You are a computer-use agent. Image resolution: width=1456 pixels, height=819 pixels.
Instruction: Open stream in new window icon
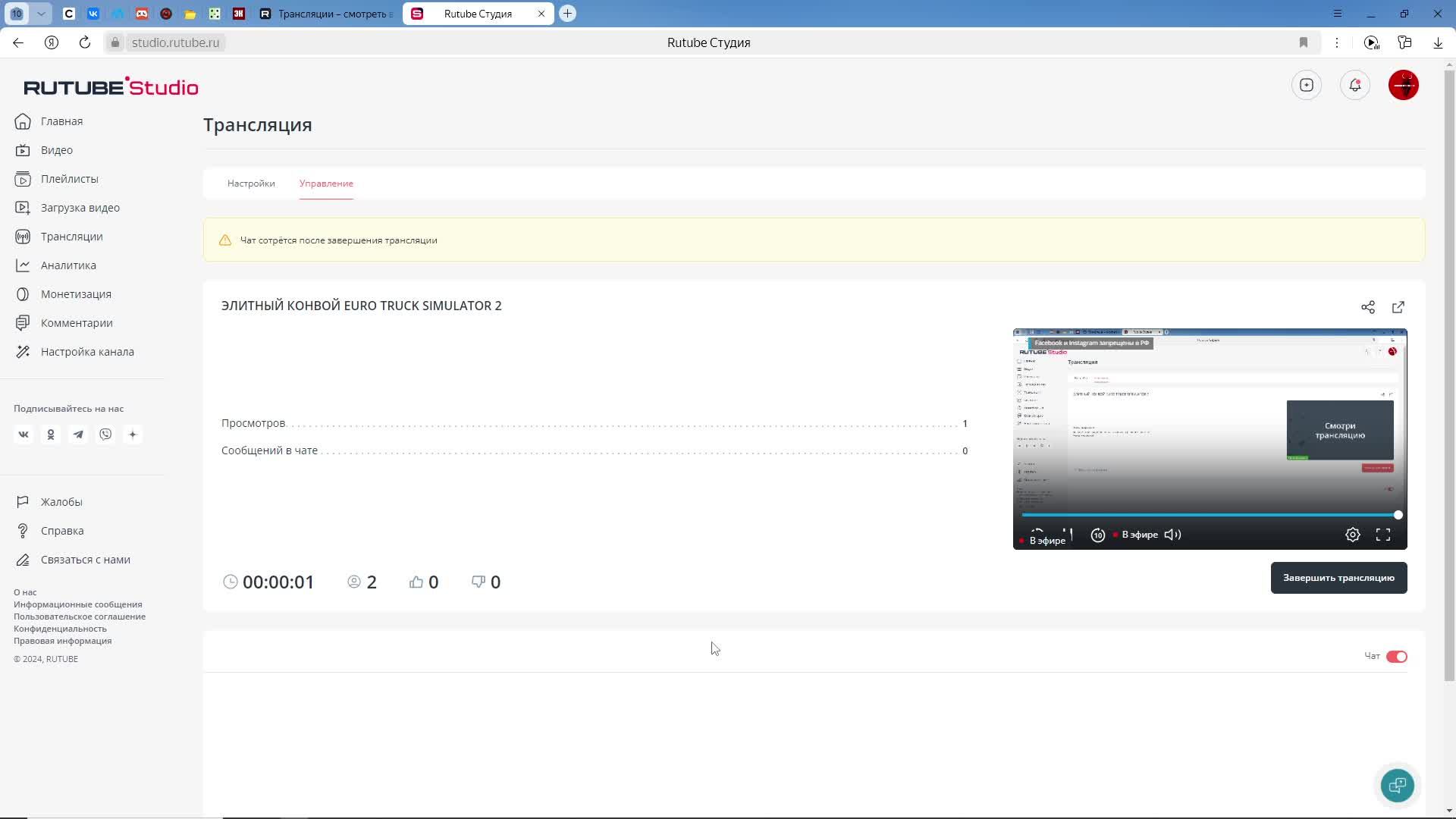pyautogui.click(x=1398, y=307)
